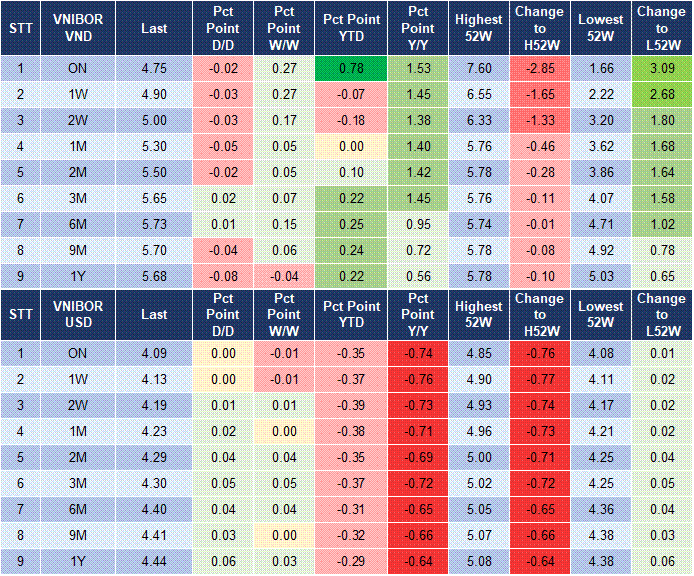This screenshot has height=576, width=694.
Task: Click "Lowest 52W" header in USD table
Action: (x=601, y=314)
